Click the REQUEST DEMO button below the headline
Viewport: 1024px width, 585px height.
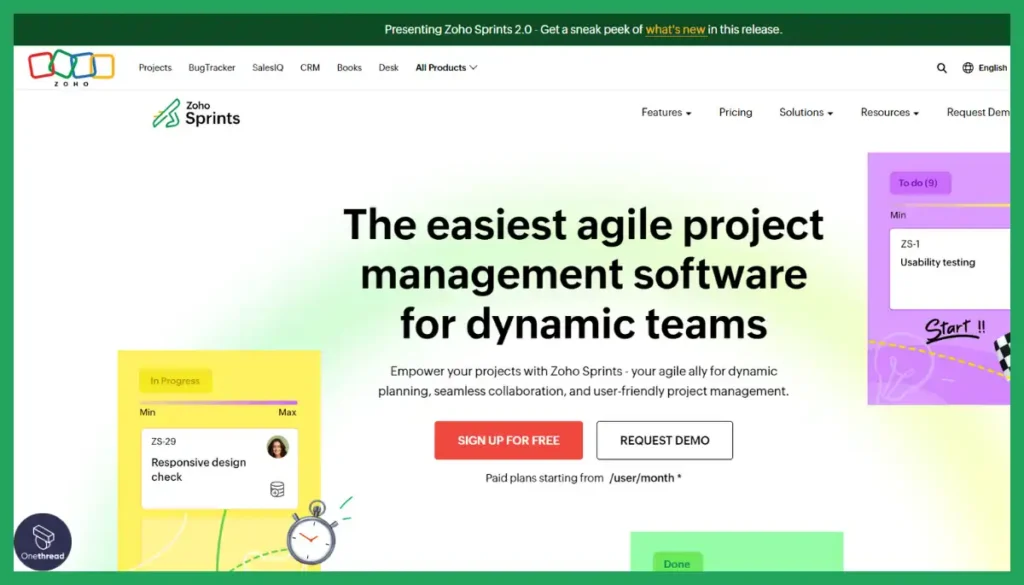tap(664, 440)
